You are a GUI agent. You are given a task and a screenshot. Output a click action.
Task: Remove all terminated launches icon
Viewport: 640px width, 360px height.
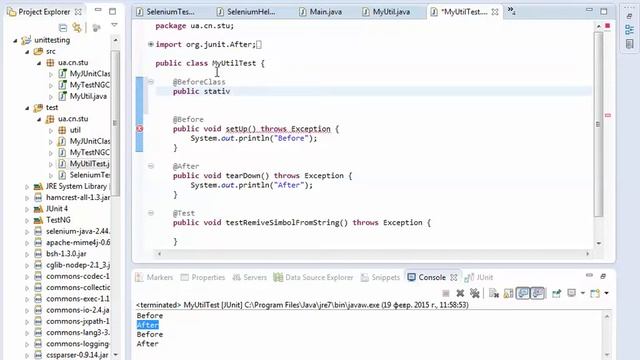tap(474, 293)
